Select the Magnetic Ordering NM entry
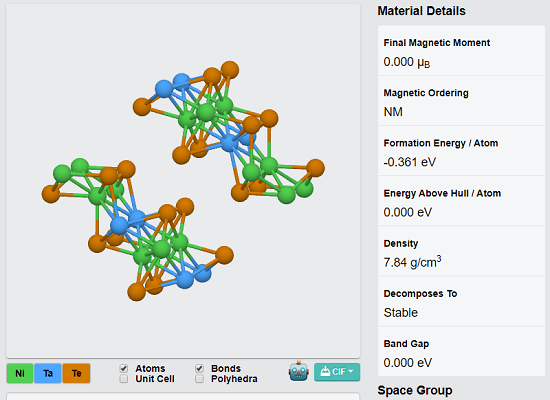550x400 pixels. coord(462,101)
